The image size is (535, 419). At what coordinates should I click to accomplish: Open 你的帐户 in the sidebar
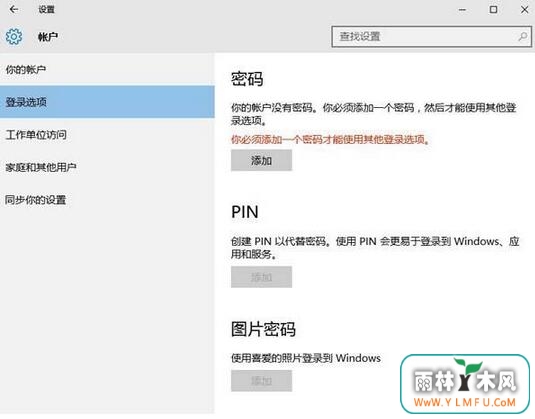pyautogui.click(x=107, y=70)
